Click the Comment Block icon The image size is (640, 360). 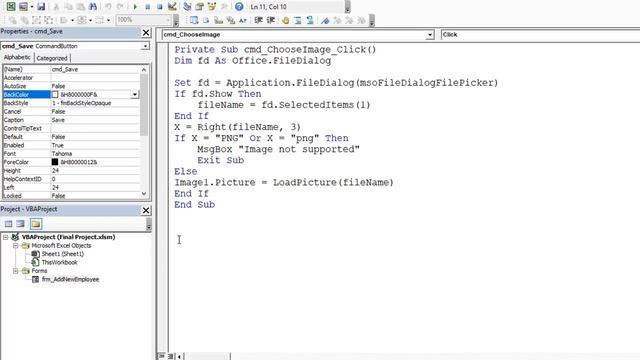pyautogui.click(x=298, y=20)
